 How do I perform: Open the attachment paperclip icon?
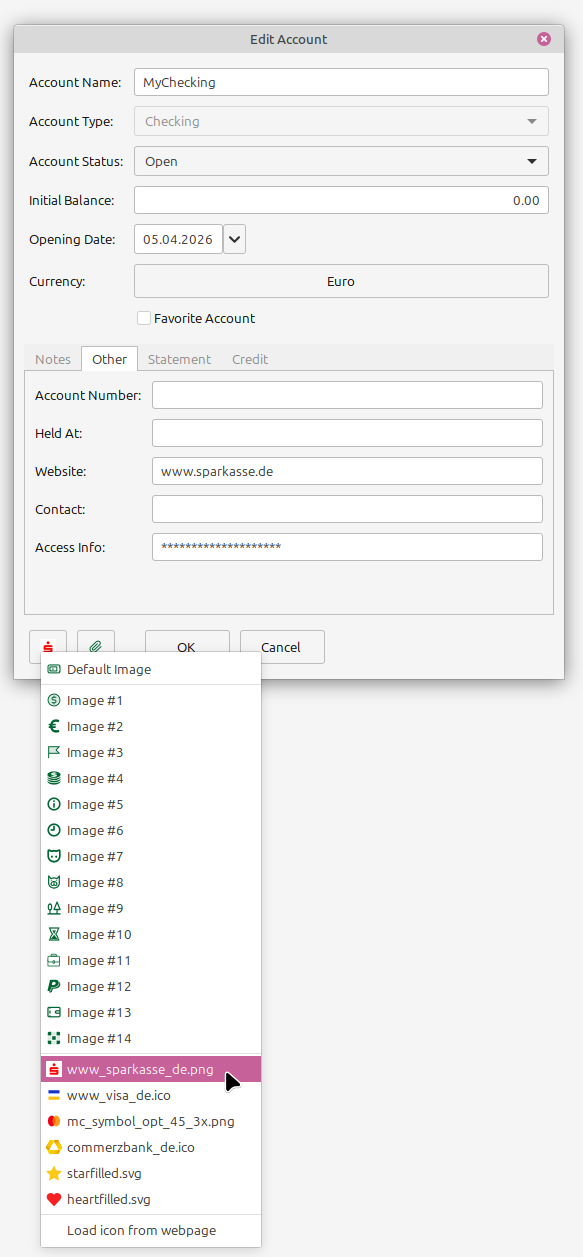pyautogui.click(x=95, y=646)
